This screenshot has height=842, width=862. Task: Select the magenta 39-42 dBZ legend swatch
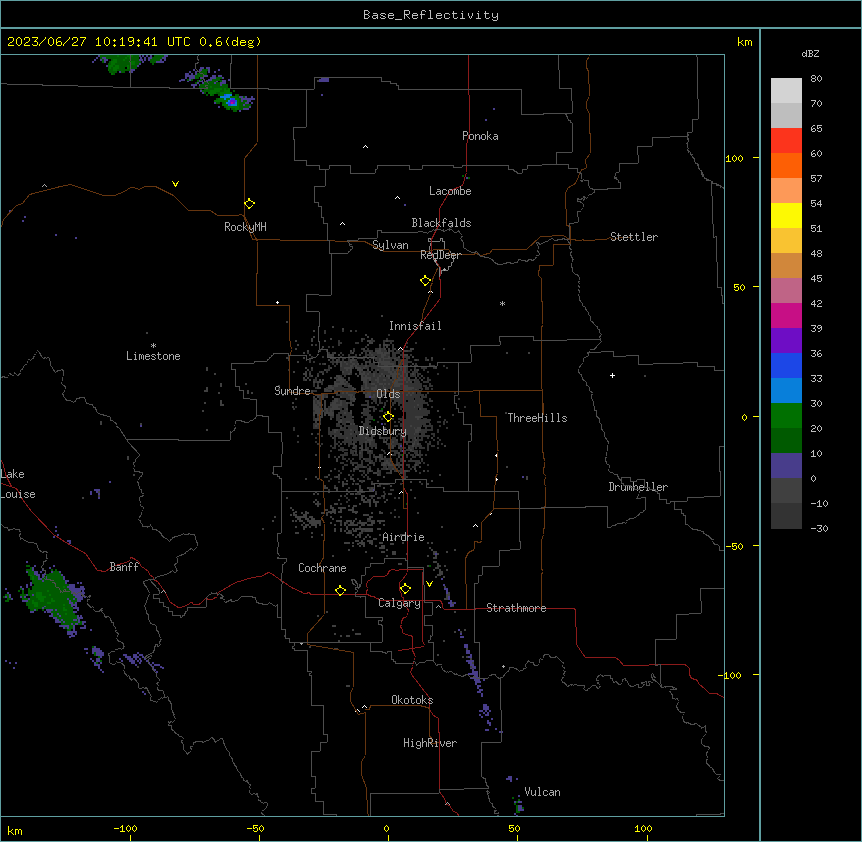pyautogui.click(x=786, y=315)
